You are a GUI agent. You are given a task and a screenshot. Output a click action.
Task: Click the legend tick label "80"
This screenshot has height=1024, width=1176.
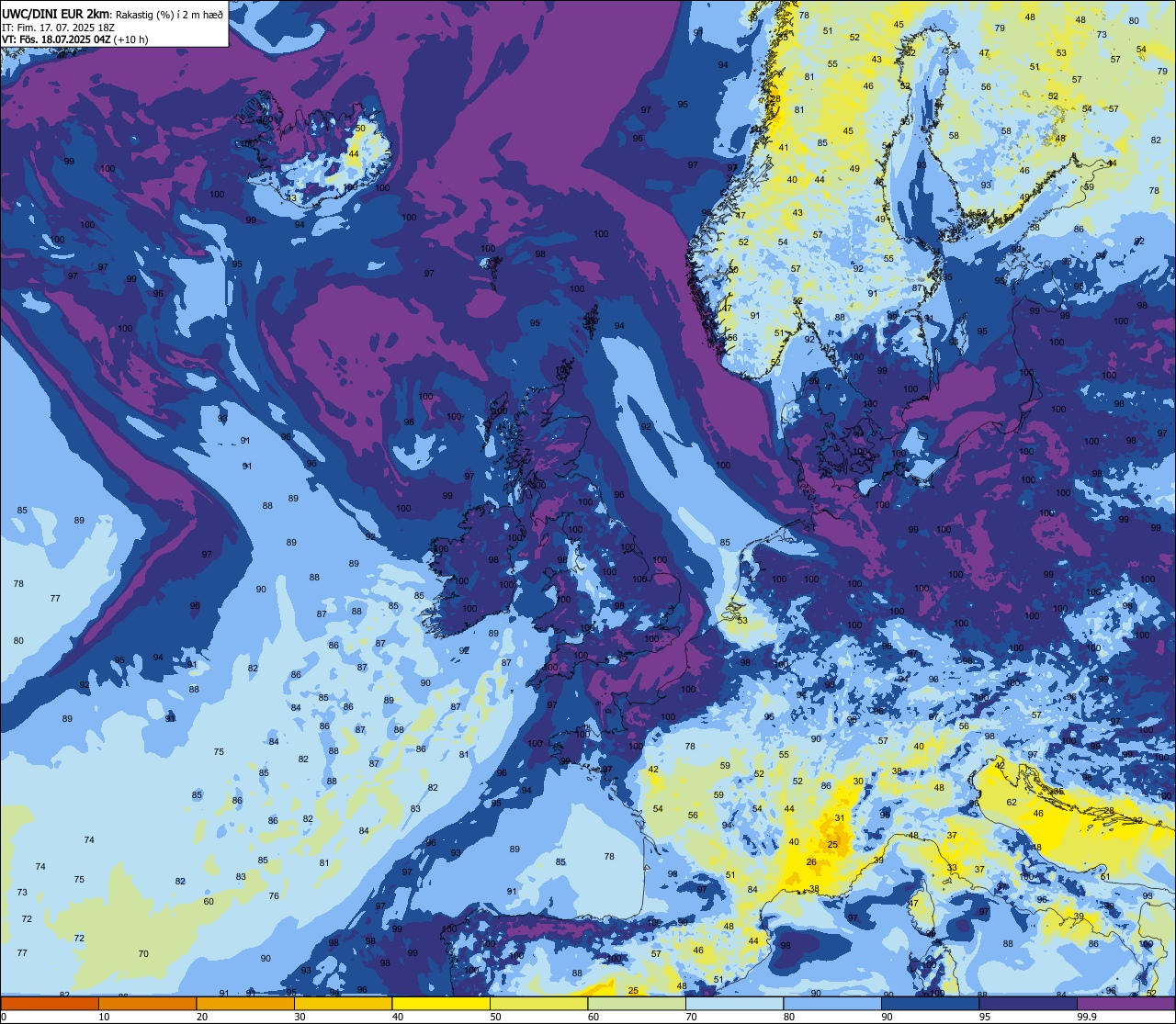coord(789,1017)
